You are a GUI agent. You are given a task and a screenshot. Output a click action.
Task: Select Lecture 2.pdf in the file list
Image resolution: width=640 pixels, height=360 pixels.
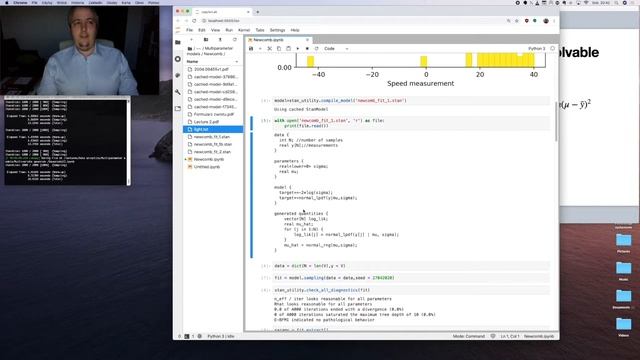pyautogui.click(x=213, y=122)
